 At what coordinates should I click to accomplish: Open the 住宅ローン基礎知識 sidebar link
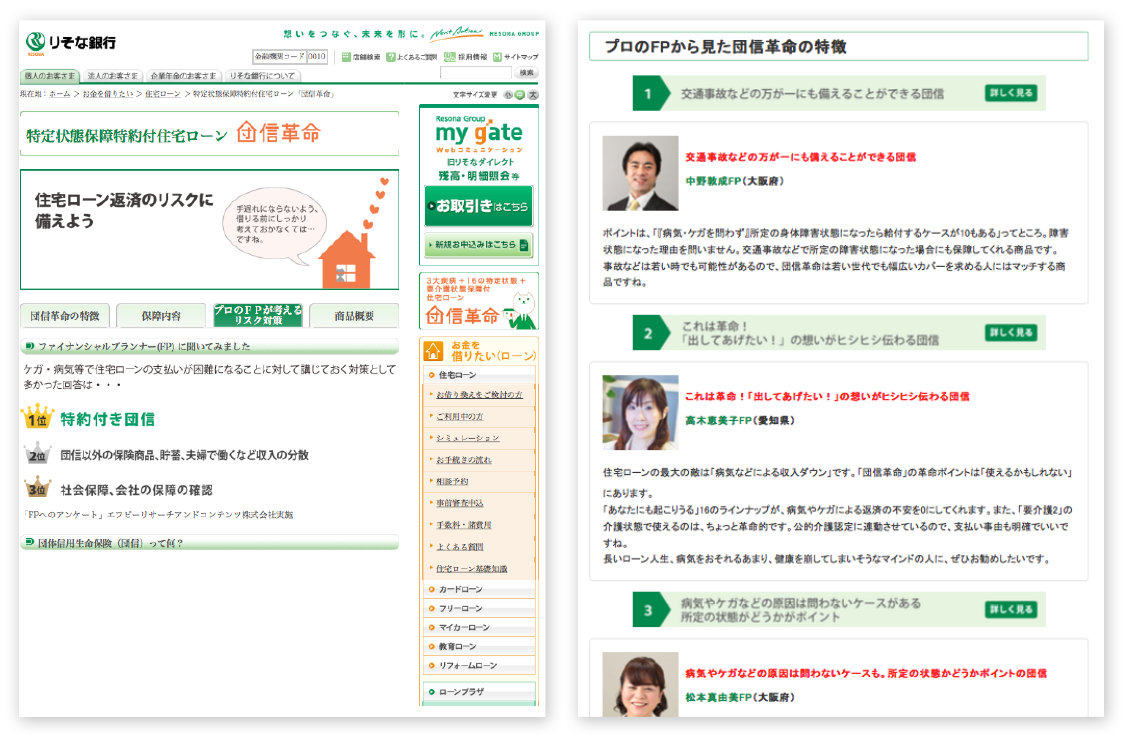[472, 568]
